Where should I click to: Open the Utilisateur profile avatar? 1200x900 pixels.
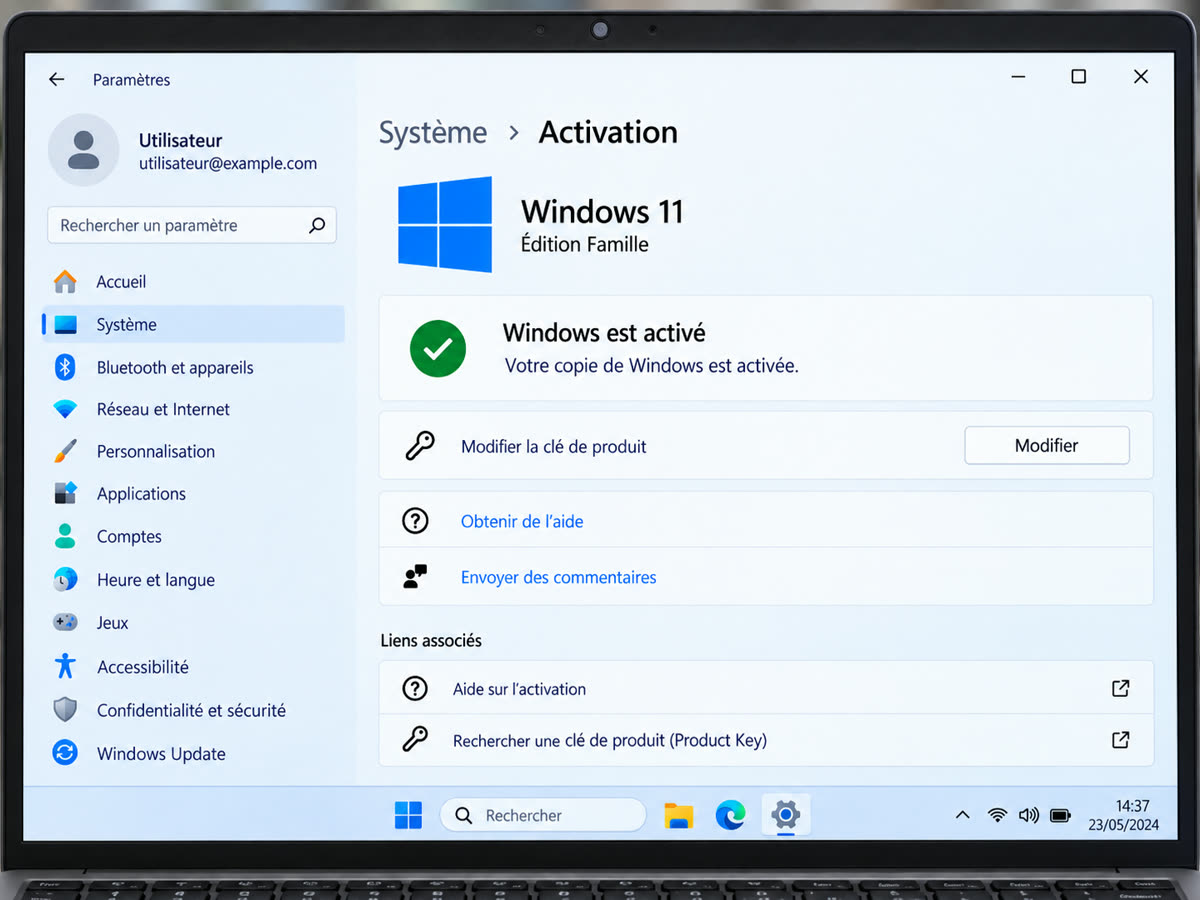click(x=84, y=150)
